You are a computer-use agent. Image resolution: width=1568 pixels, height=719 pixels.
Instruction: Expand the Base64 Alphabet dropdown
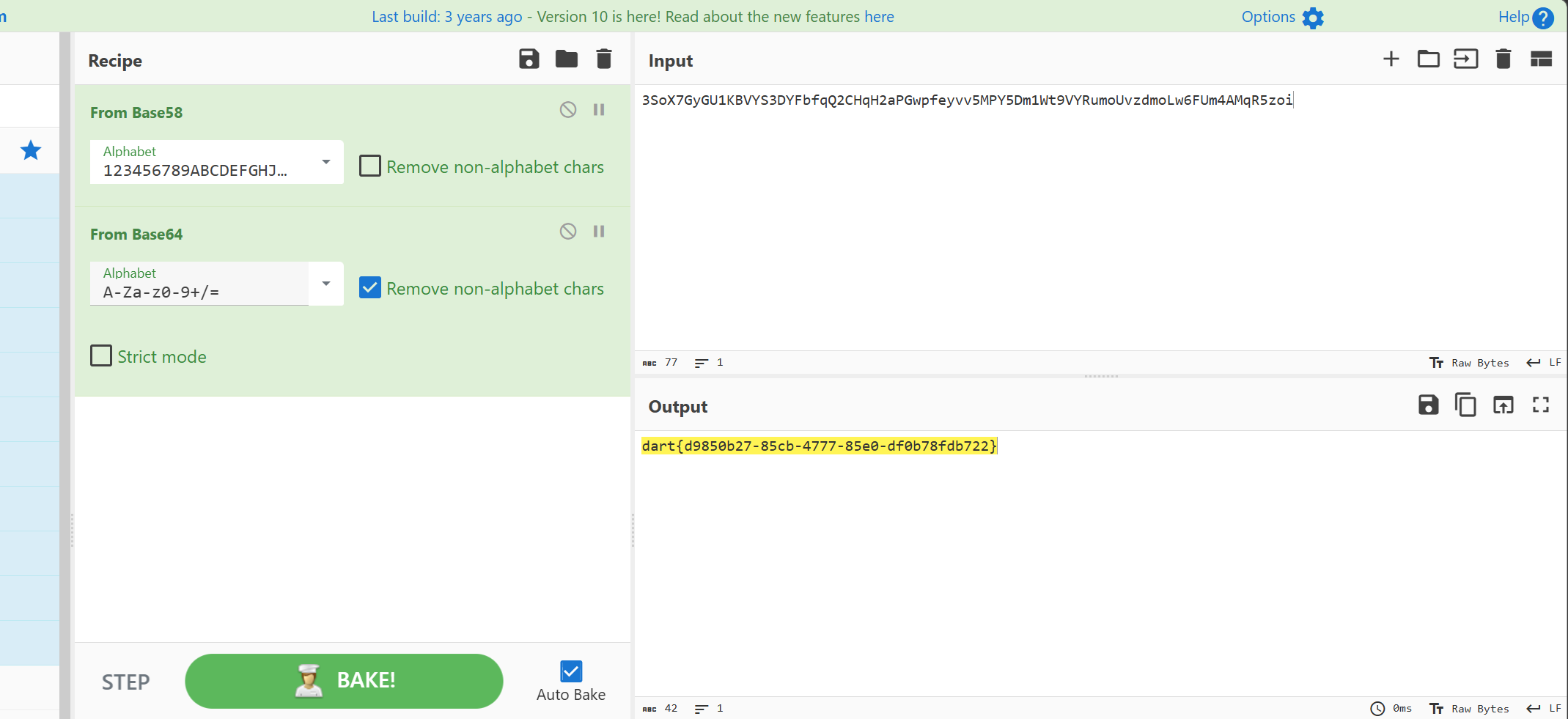tap(326, 284)
